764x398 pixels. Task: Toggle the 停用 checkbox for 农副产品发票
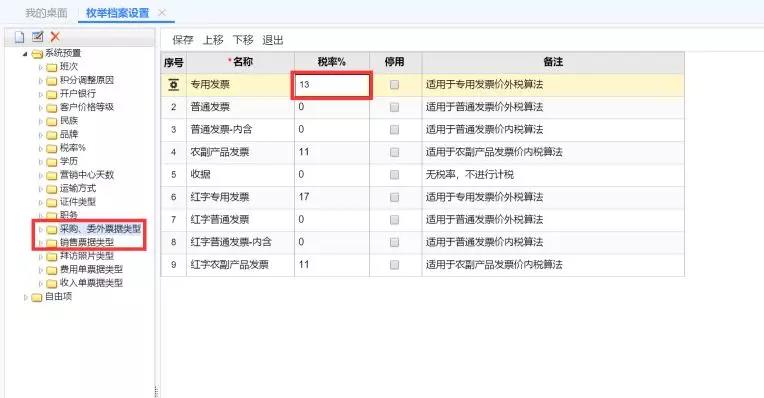coord(394,152)
